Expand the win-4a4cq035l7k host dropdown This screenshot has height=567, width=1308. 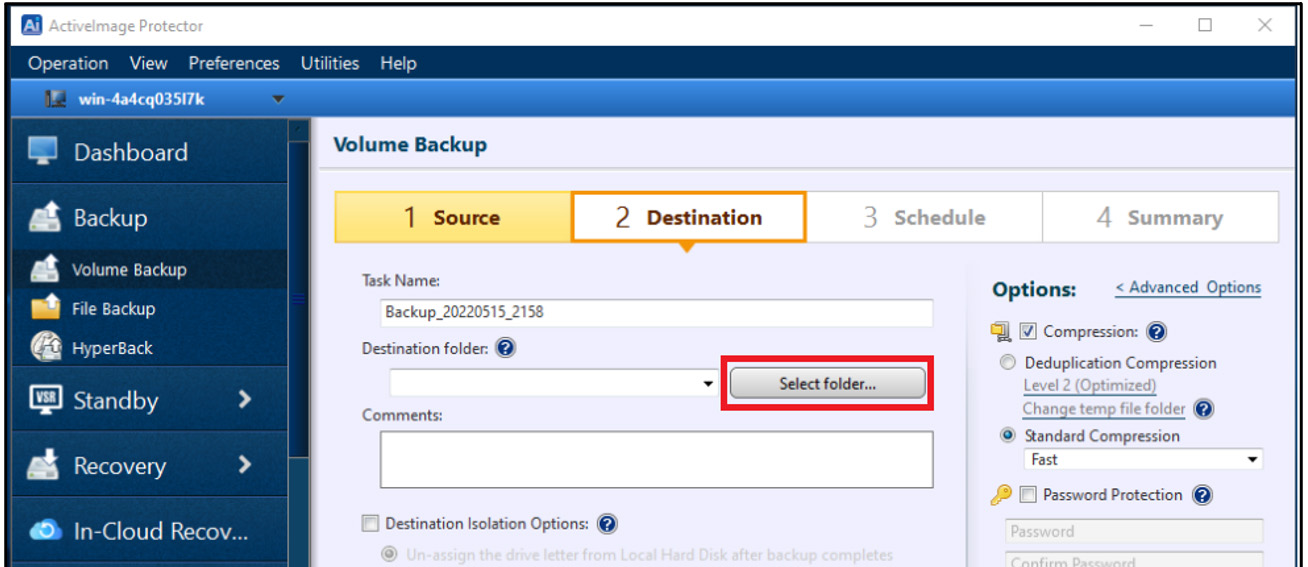point(278,99)
